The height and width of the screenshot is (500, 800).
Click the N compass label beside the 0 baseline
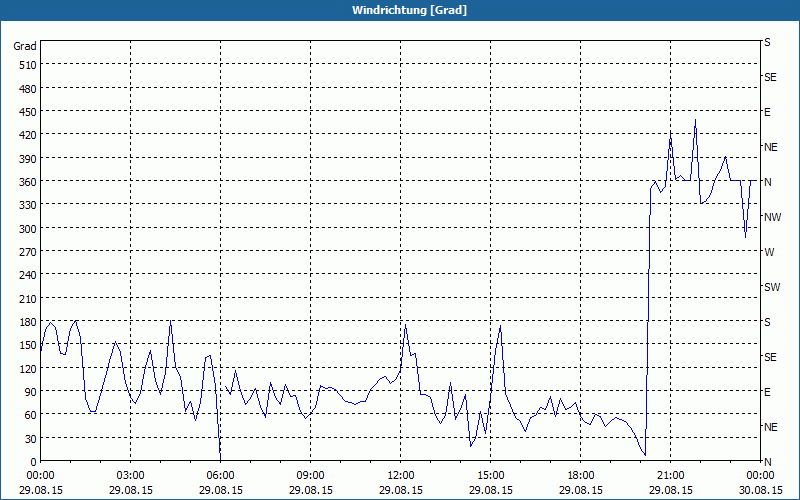(x=767, y=462)
